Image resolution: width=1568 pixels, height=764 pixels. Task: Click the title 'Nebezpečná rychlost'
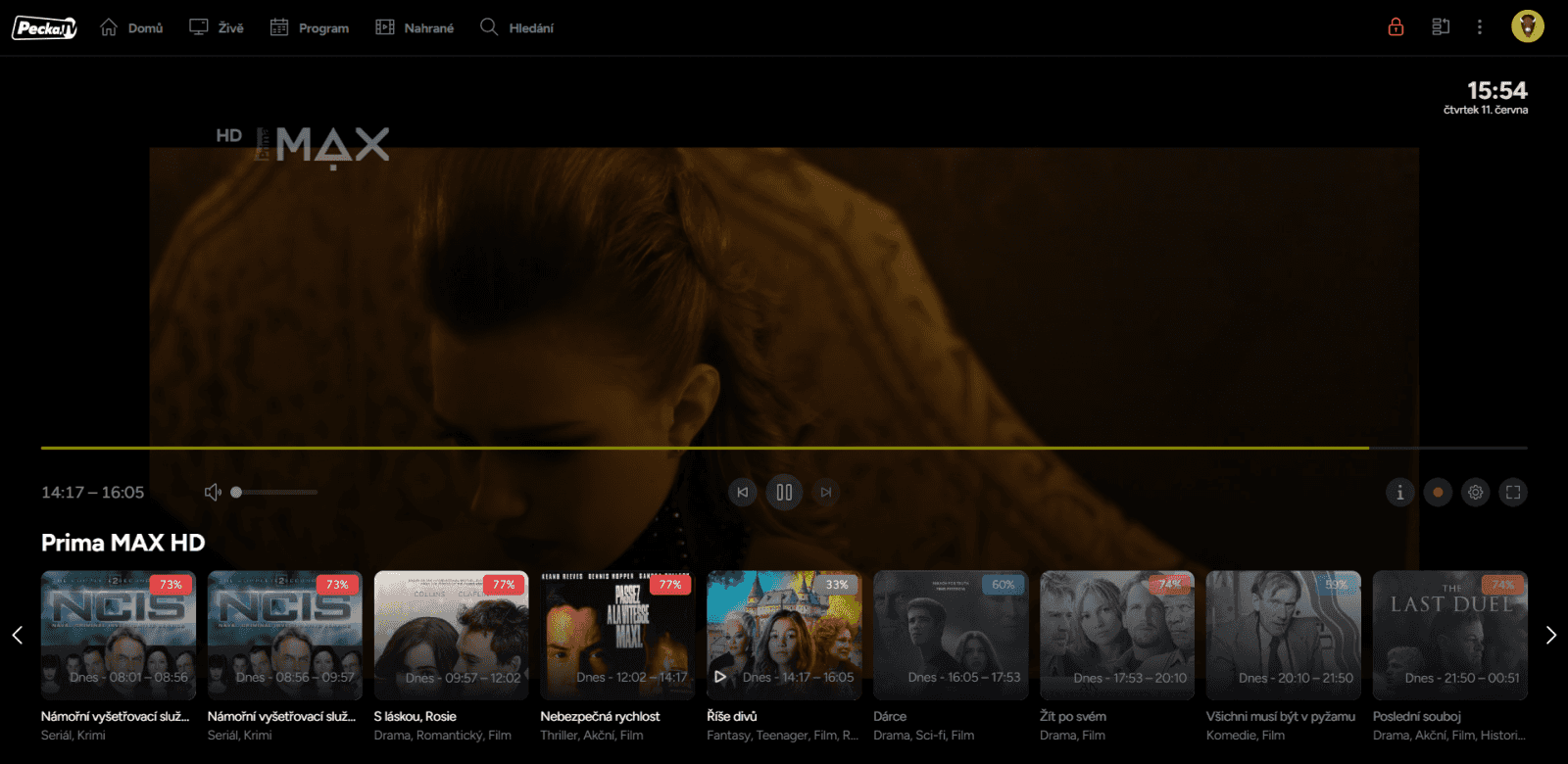(600, 716)
